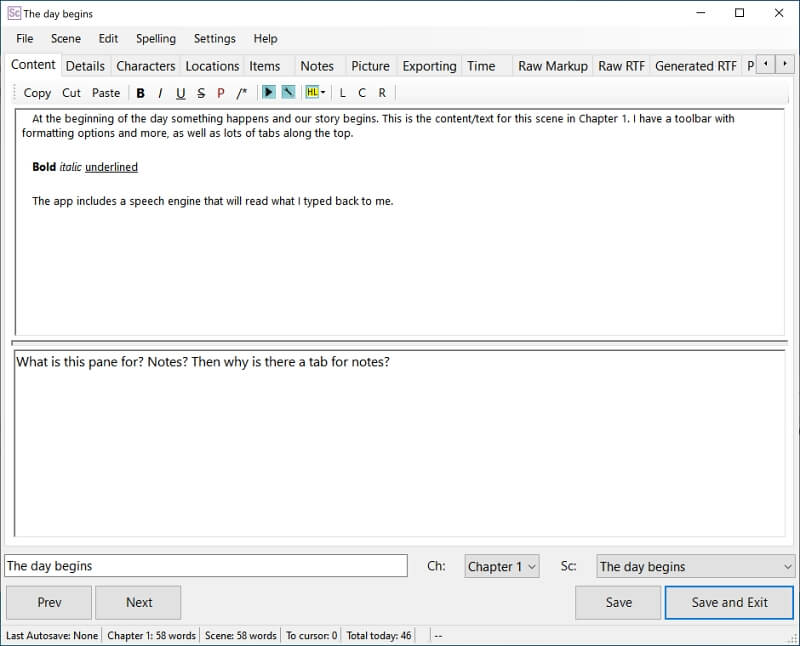Align text right with the R button

pos(382,93)
